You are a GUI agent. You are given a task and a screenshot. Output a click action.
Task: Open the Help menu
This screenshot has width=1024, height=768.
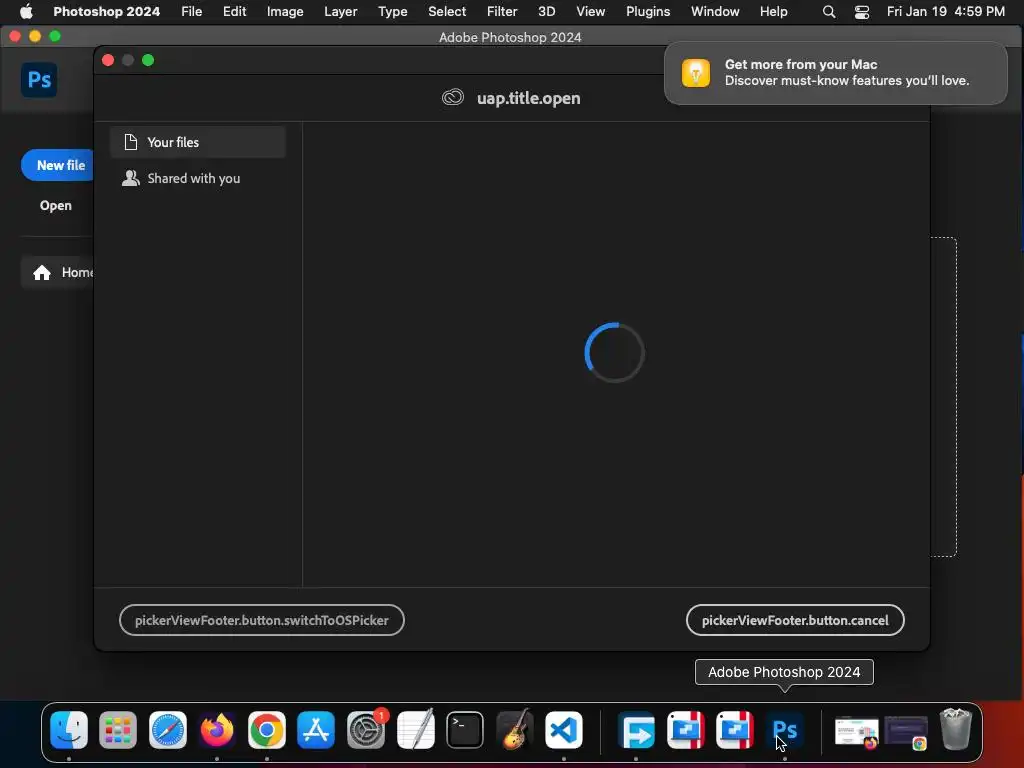pos(773,11)
